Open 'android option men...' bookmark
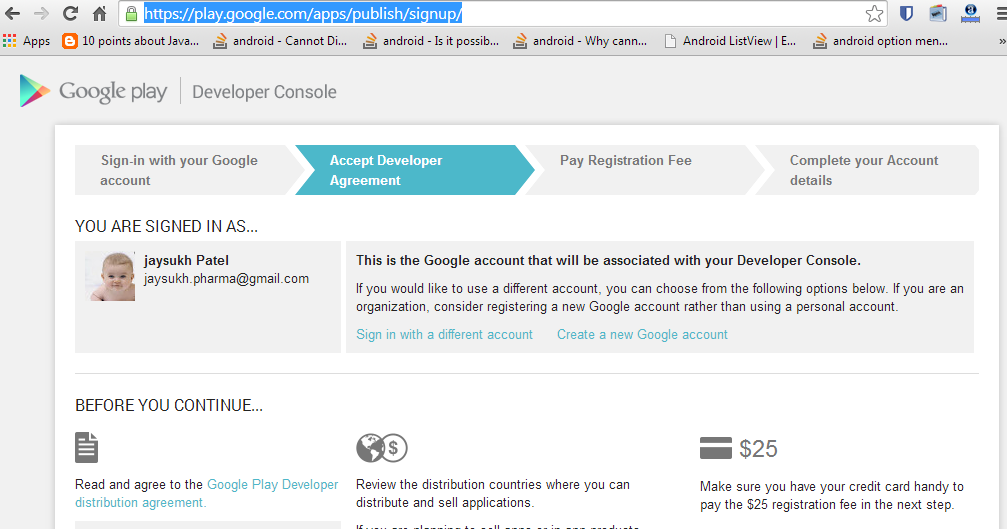Viewport: 1007px width, 529px height. click(x=880, y=41)
